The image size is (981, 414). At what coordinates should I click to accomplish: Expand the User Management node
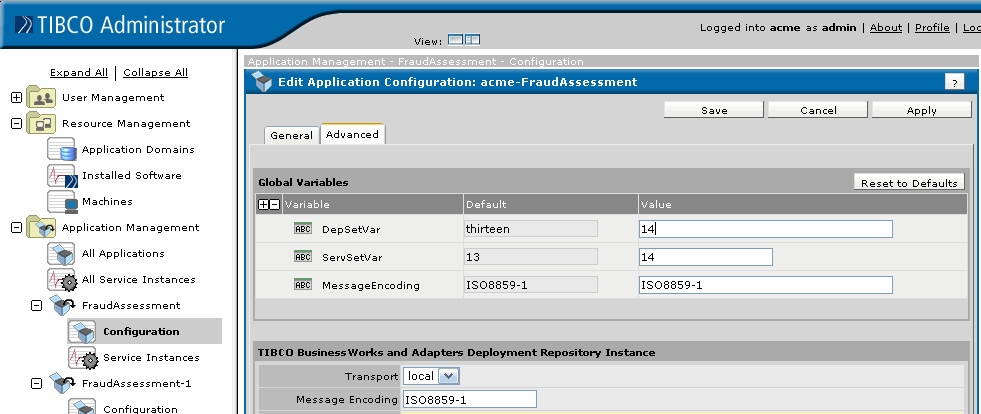click(17, 98)
